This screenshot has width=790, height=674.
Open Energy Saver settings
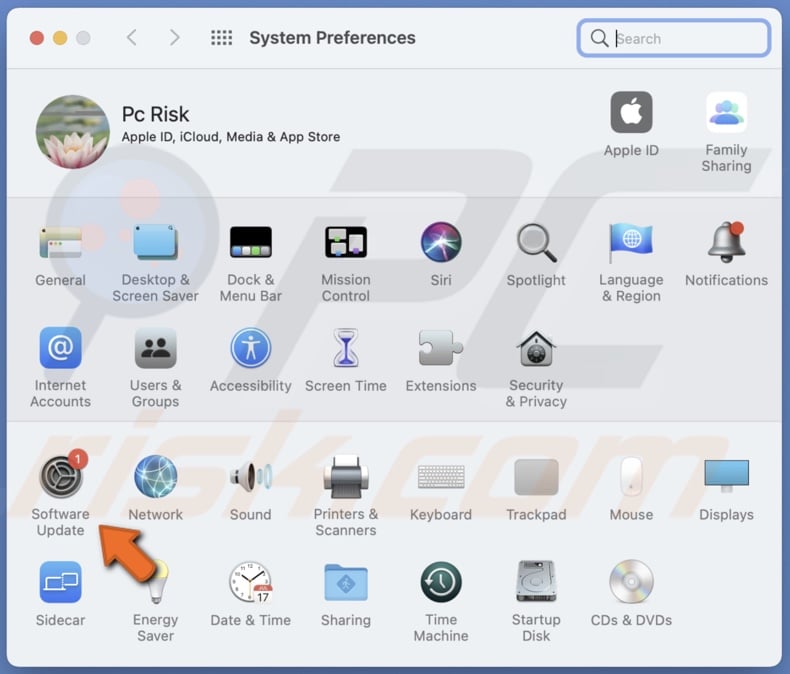(x=156, y=582)
